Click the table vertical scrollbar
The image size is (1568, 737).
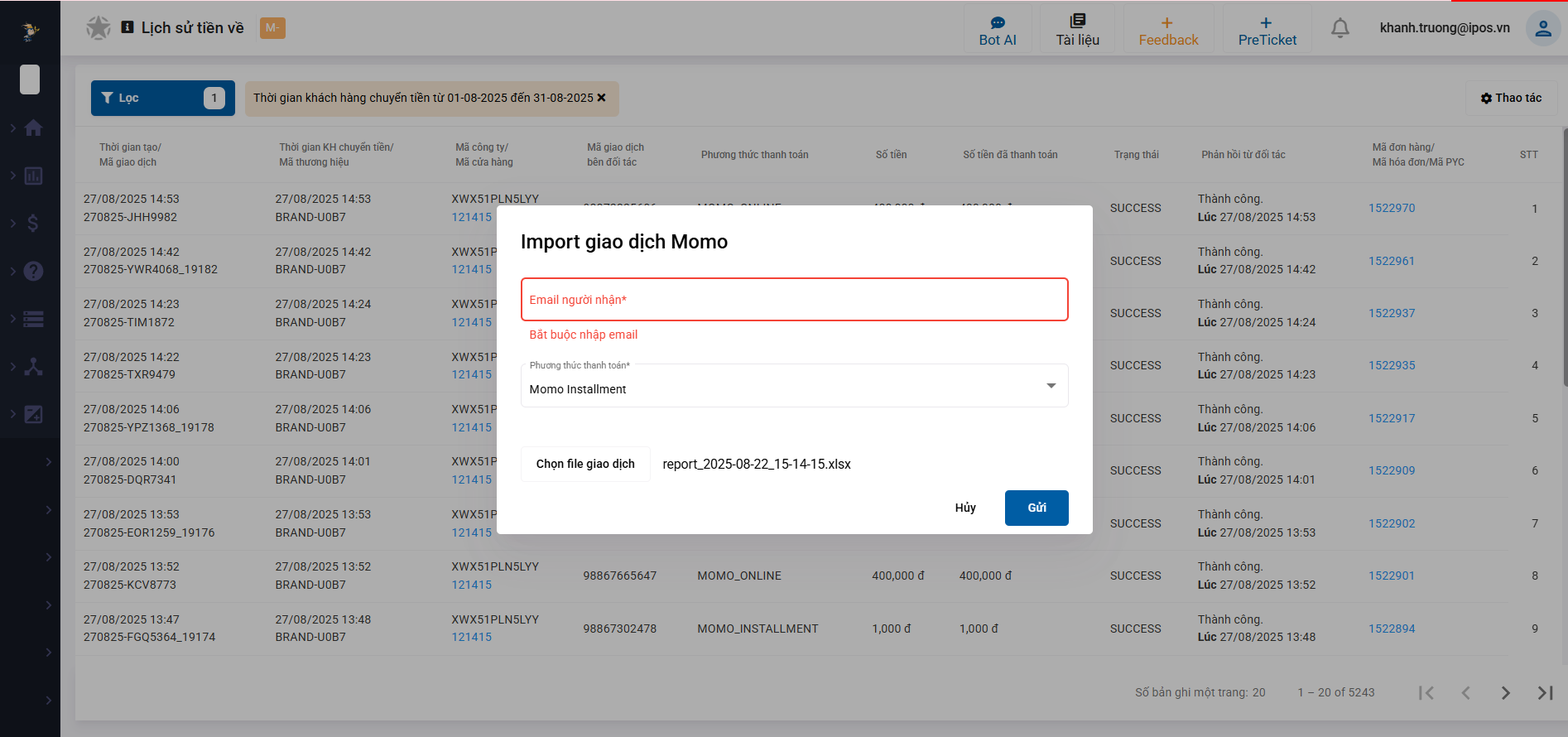1565,257
